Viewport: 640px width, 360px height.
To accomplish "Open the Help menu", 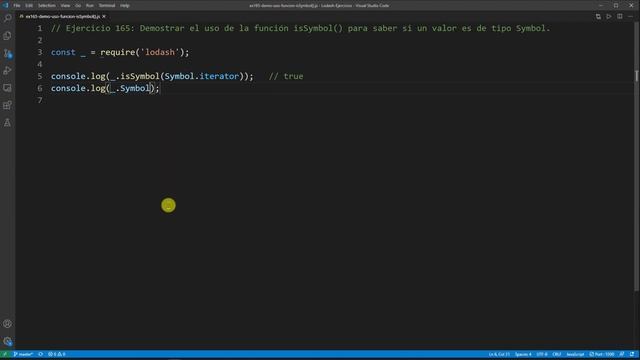I will 125,6.
